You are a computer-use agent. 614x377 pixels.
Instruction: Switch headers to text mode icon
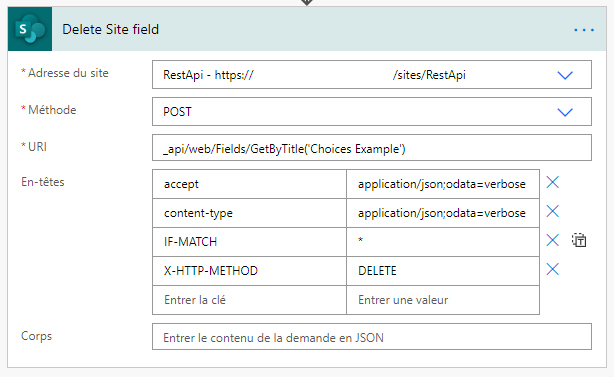579,240
